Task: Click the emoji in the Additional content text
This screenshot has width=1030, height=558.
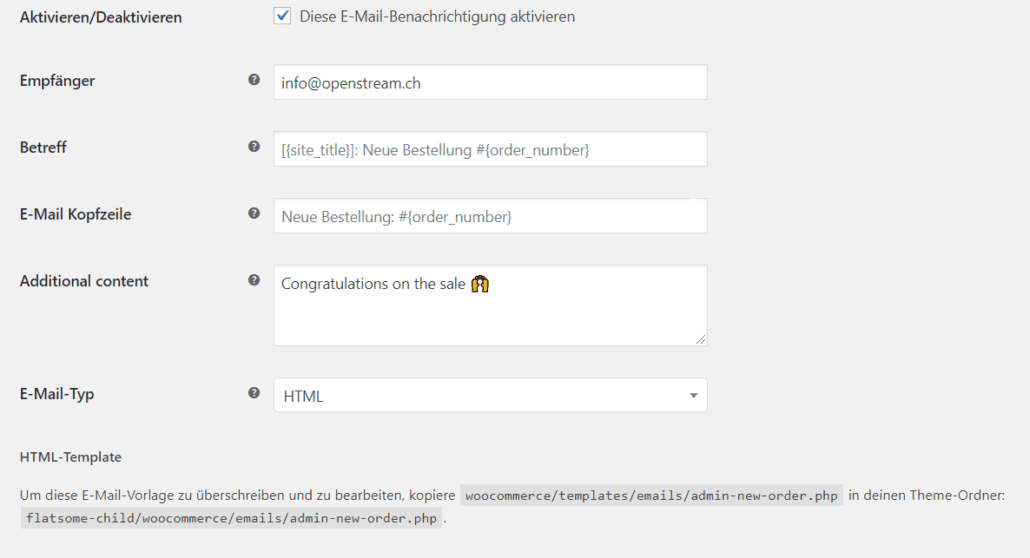Action: pyautogui.click(x=481, y=284)
